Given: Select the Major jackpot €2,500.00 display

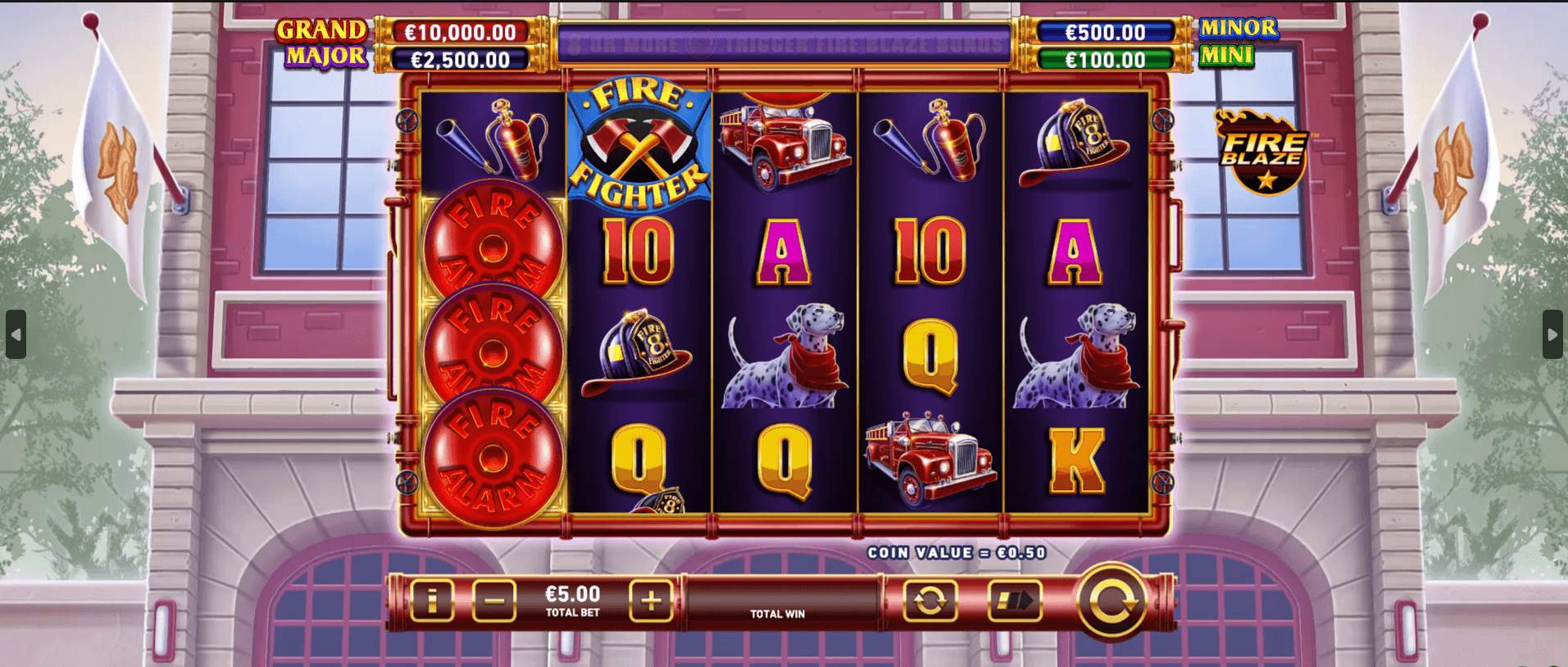Looking at the screenshot, I should (460, 60).
